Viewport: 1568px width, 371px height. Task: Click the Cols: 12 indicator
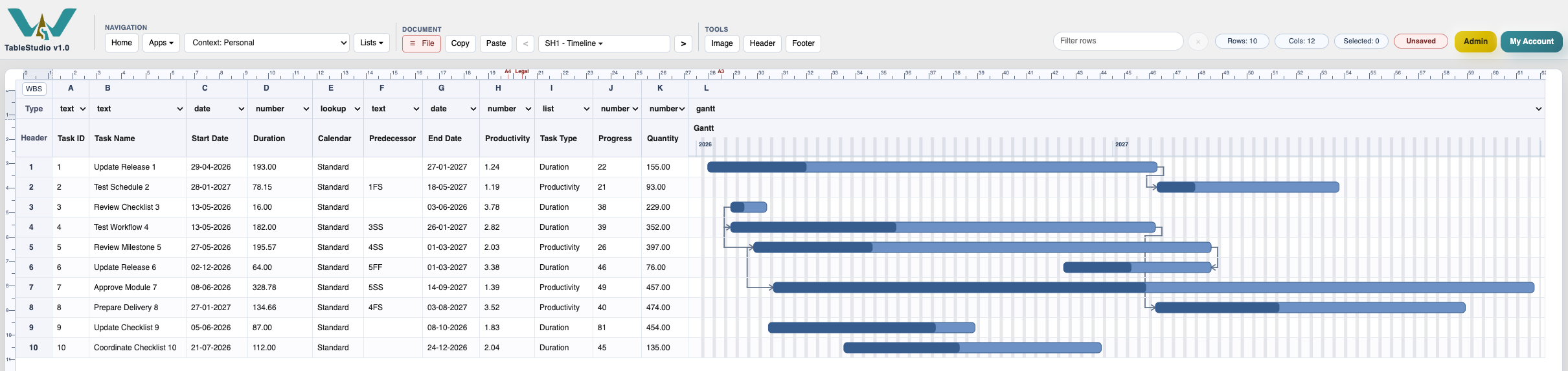click(x=1301, y=41)
